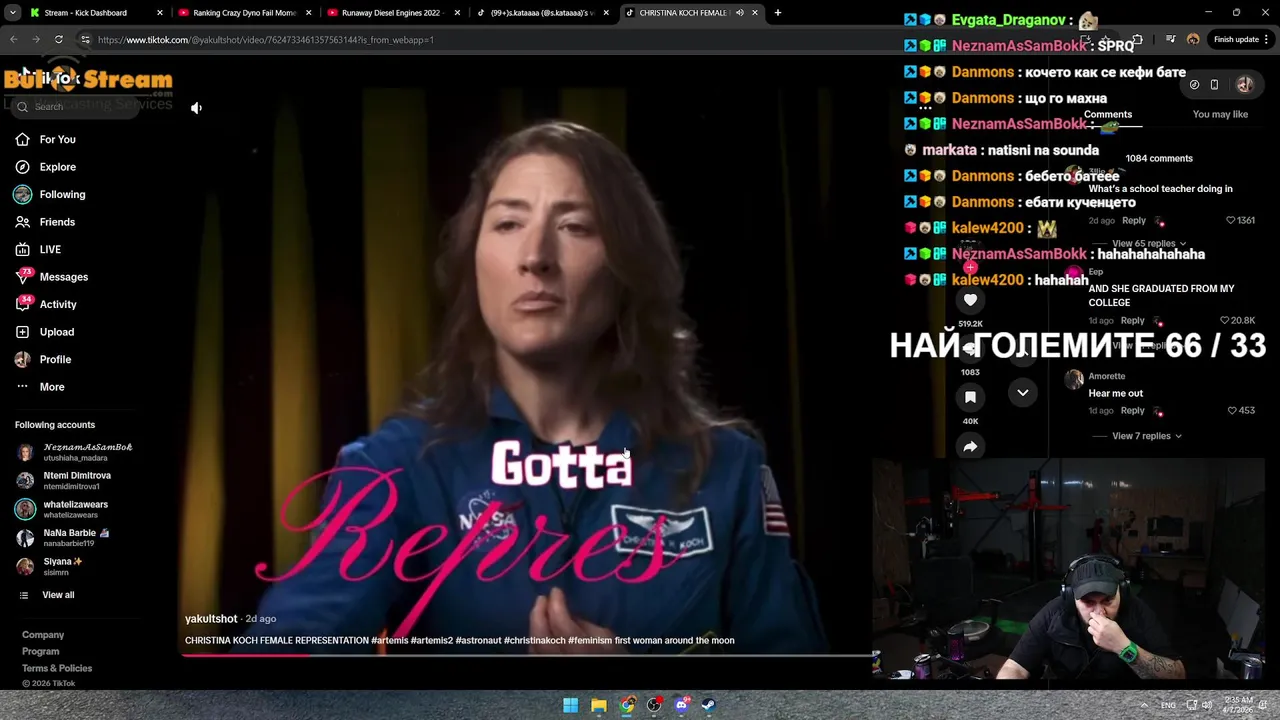1280x720 pixels.
Task: Open File Explorer from taskbar
Action: (x=598, y=705)
